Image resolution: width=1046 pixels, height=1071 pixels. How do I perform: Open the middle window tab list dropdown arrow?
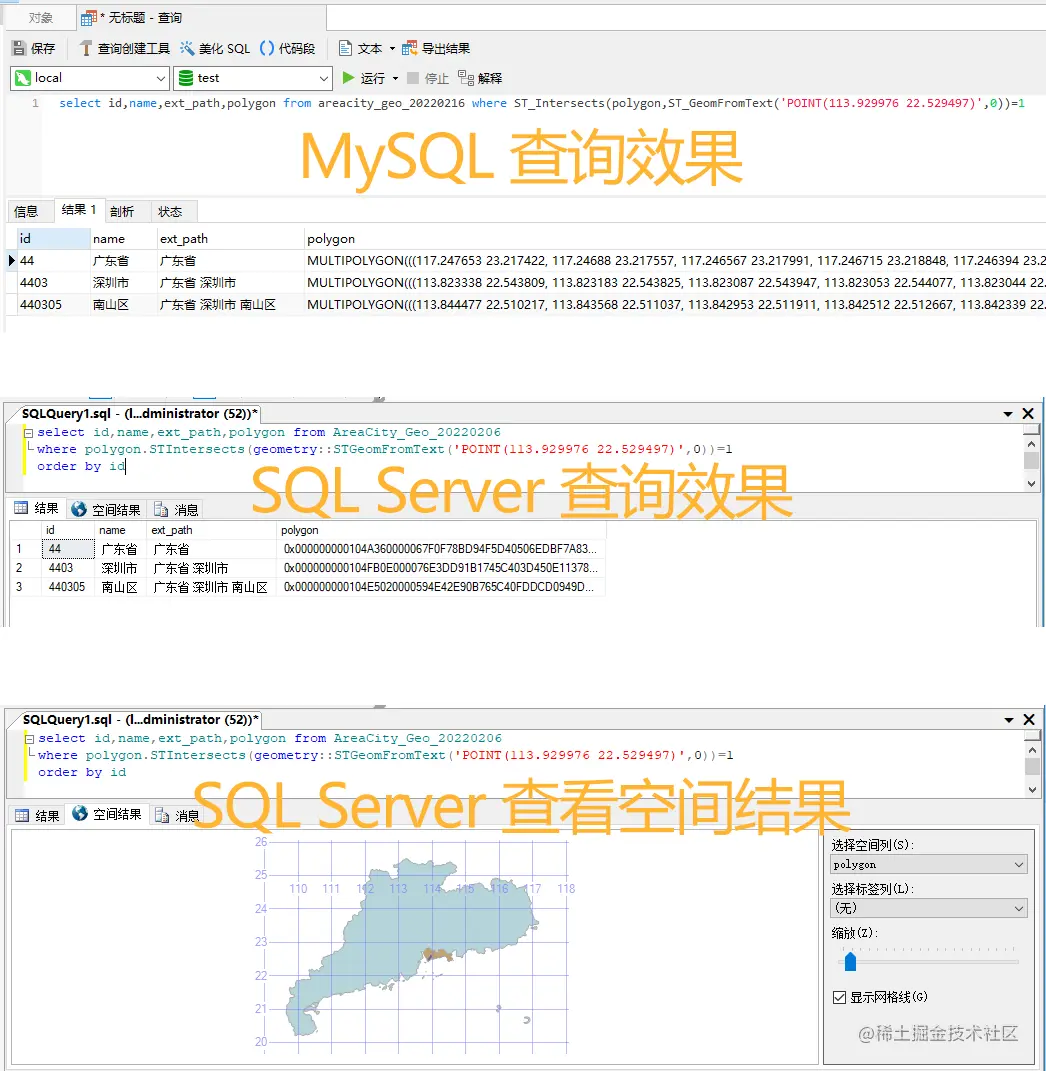click(1008, 414)
